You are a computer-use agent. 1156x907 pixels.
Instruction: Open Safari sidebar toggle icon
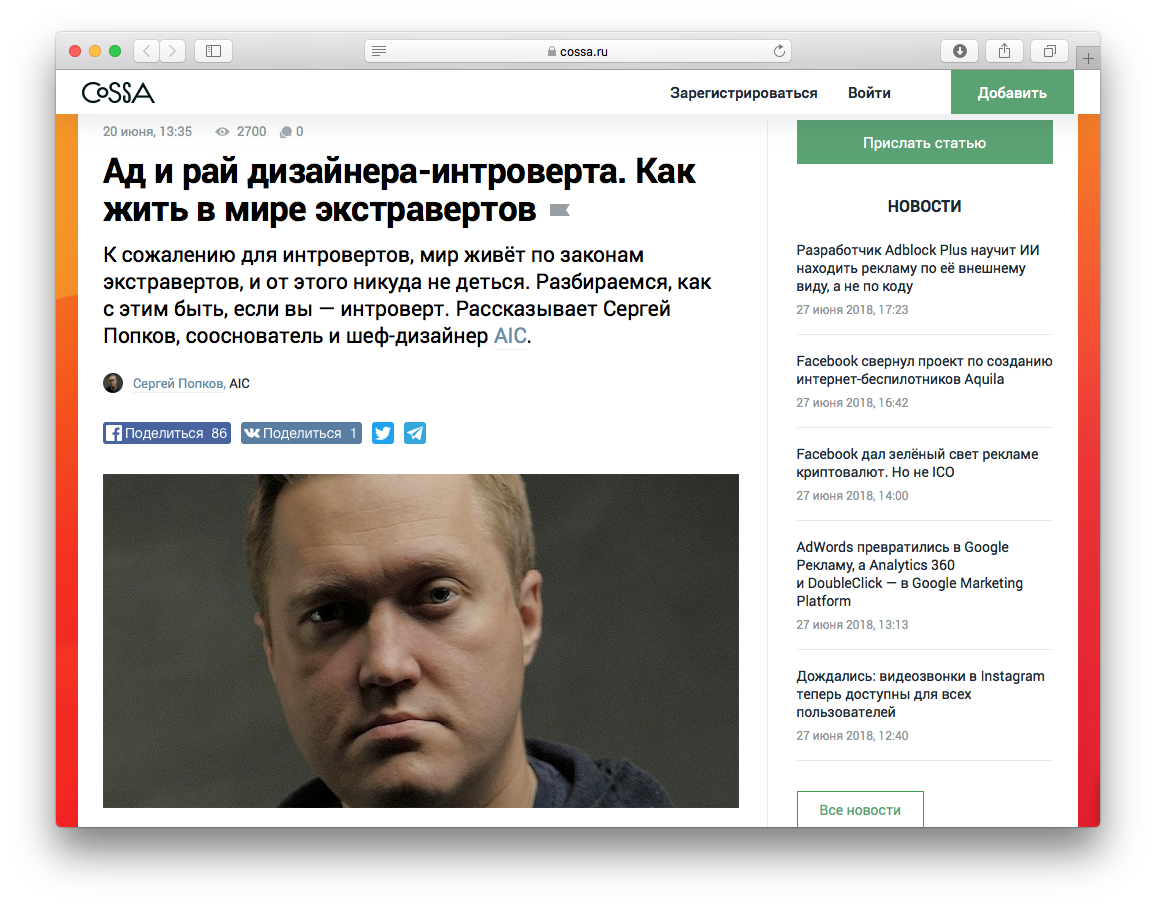(214, 51)
